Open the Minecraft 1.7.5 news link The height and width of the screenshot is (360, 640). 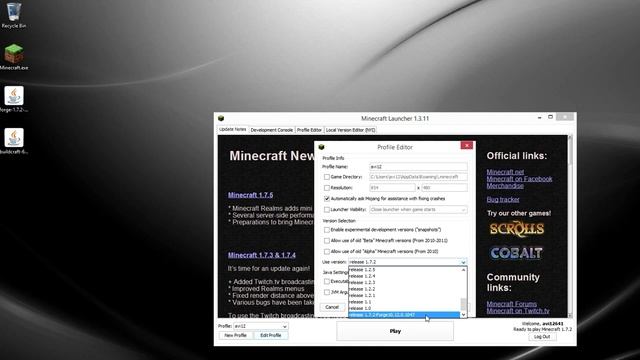(x=250, y=195)
